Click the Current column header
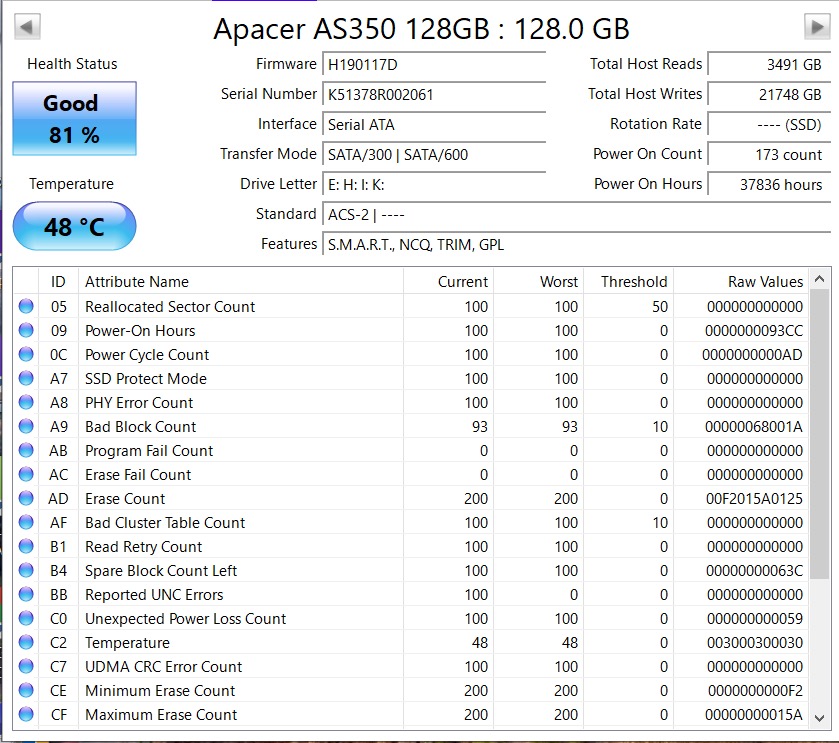 coord(448,281)
